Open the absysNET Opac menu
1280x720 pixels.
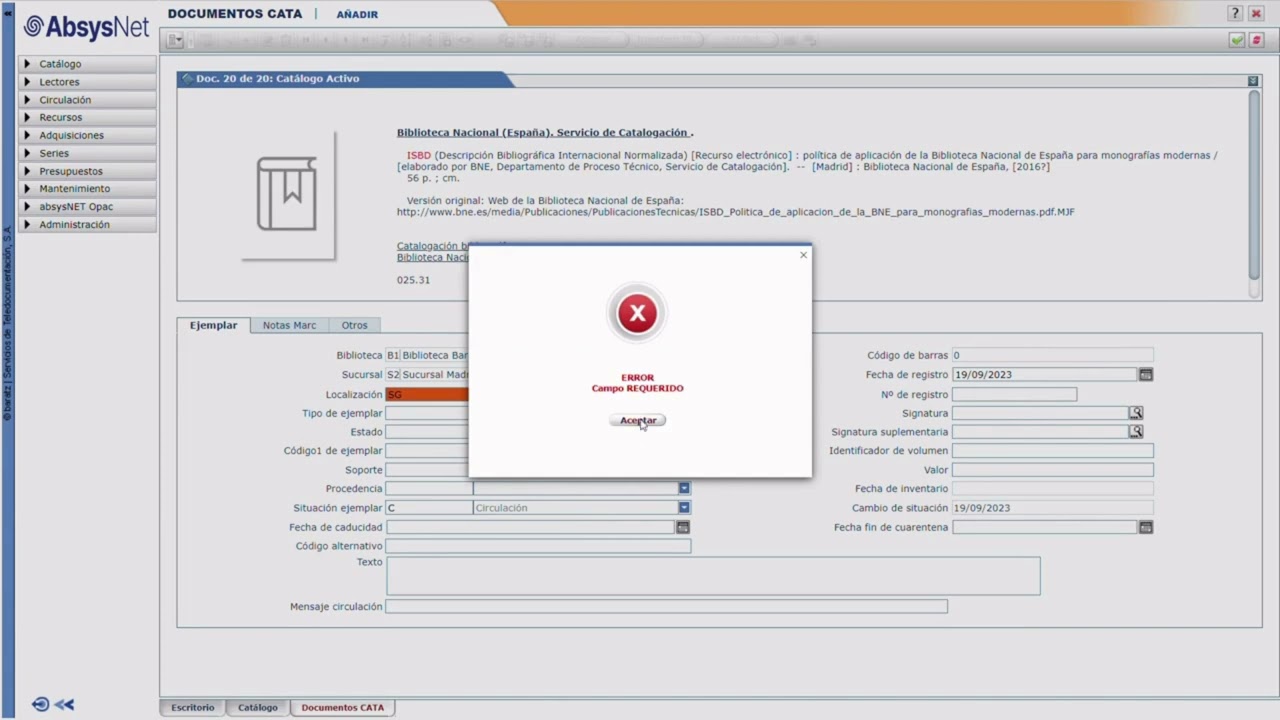click(88, 207)
